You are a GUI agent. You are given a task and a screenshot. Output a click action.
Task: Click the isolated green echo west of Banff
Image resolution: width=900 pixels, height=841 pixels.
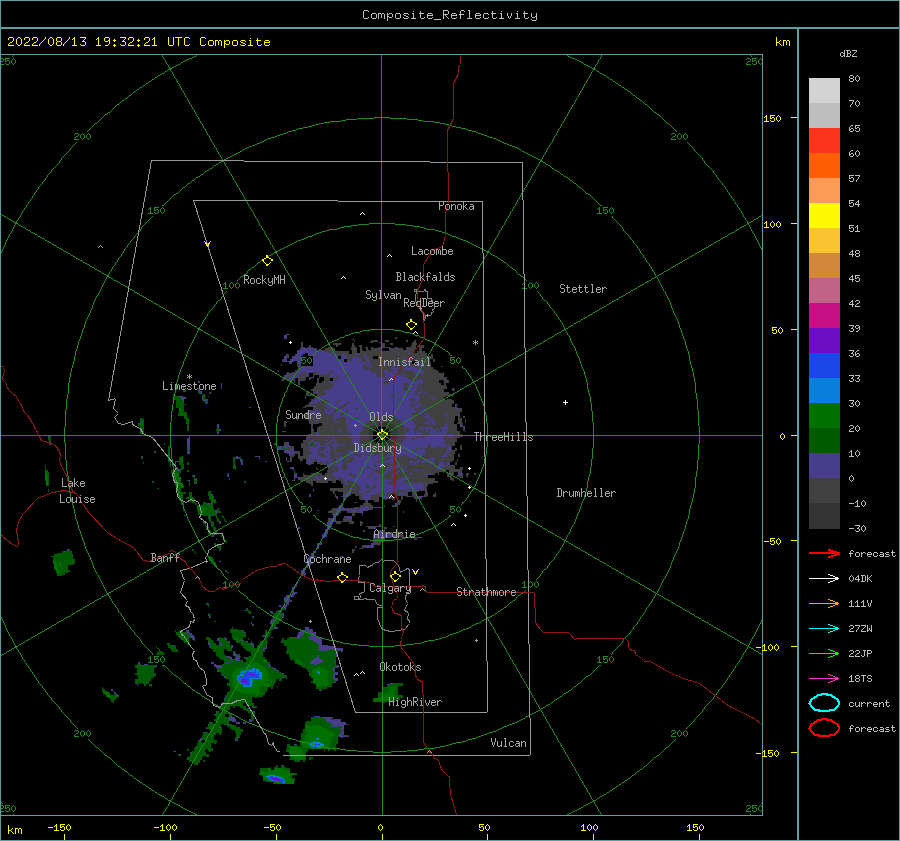(x=63, y=562)
